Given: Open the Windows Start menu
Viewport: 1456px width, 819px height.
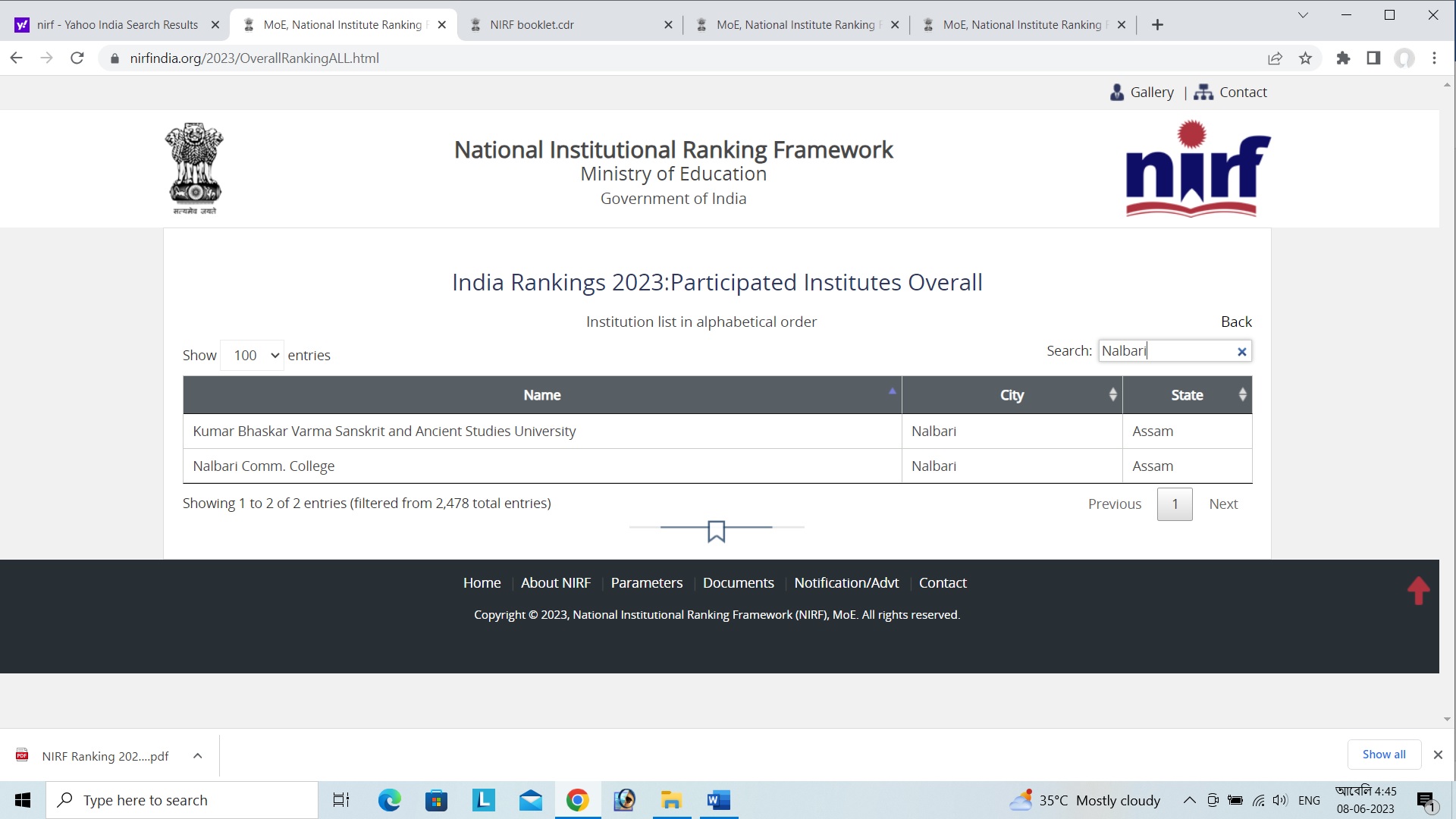Looking at the screenshot, I should click(x=23, y=800).
